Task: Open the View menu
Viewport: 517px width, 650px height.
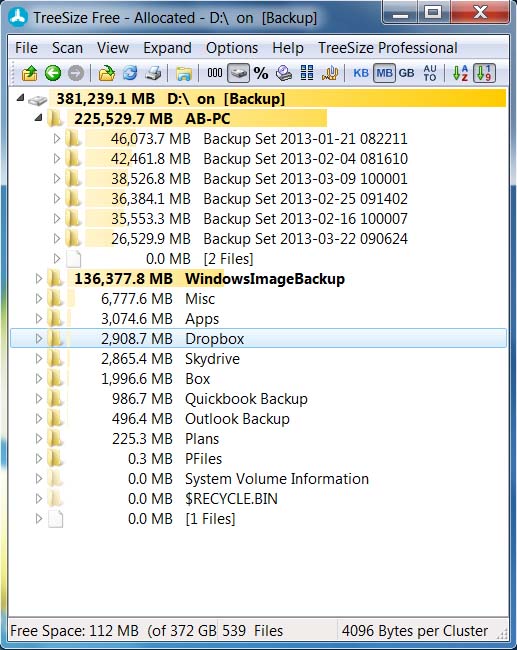Action: (113, 48)
